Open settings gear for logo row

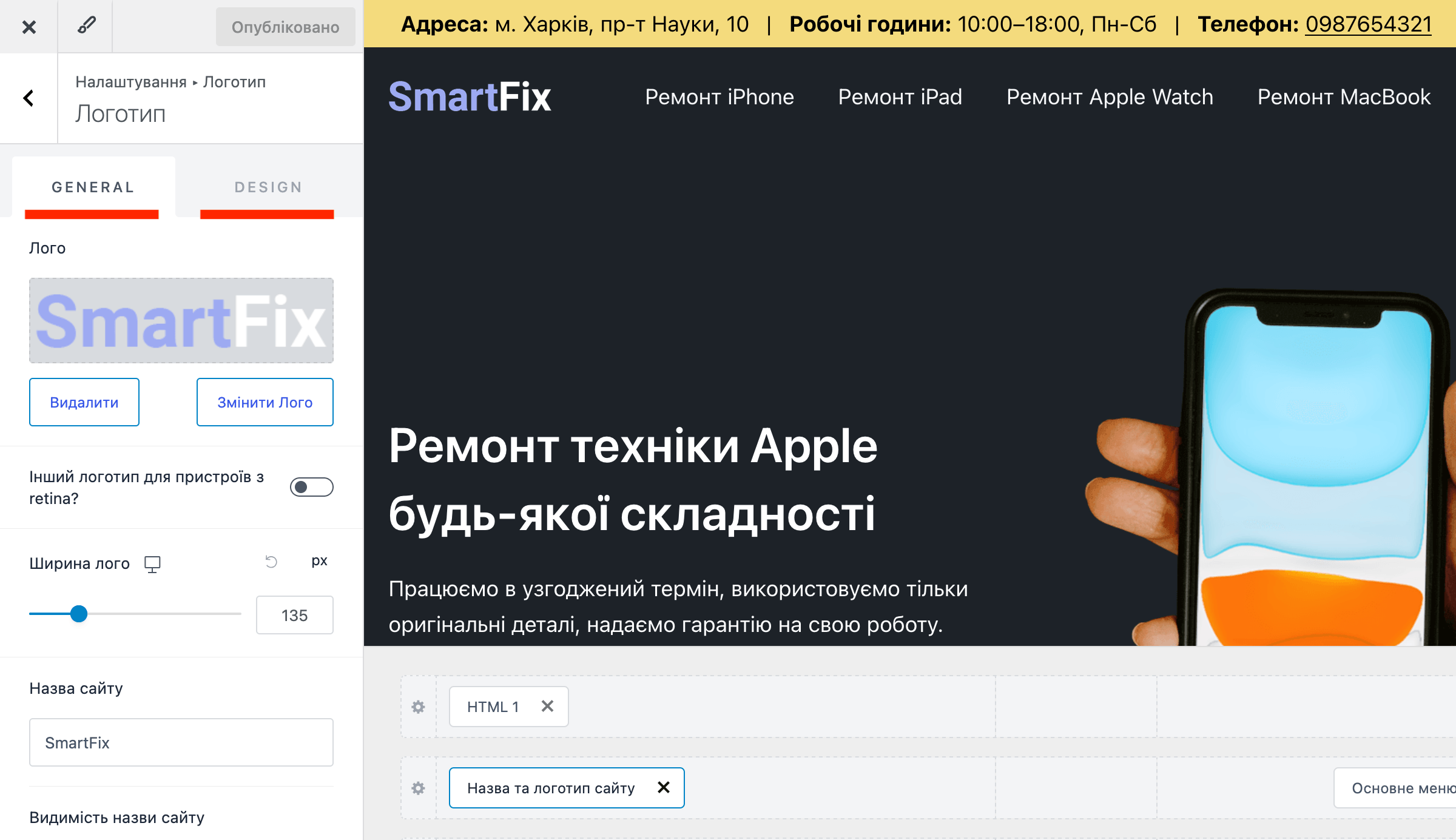pyautogui.click(x=419, y=788)
